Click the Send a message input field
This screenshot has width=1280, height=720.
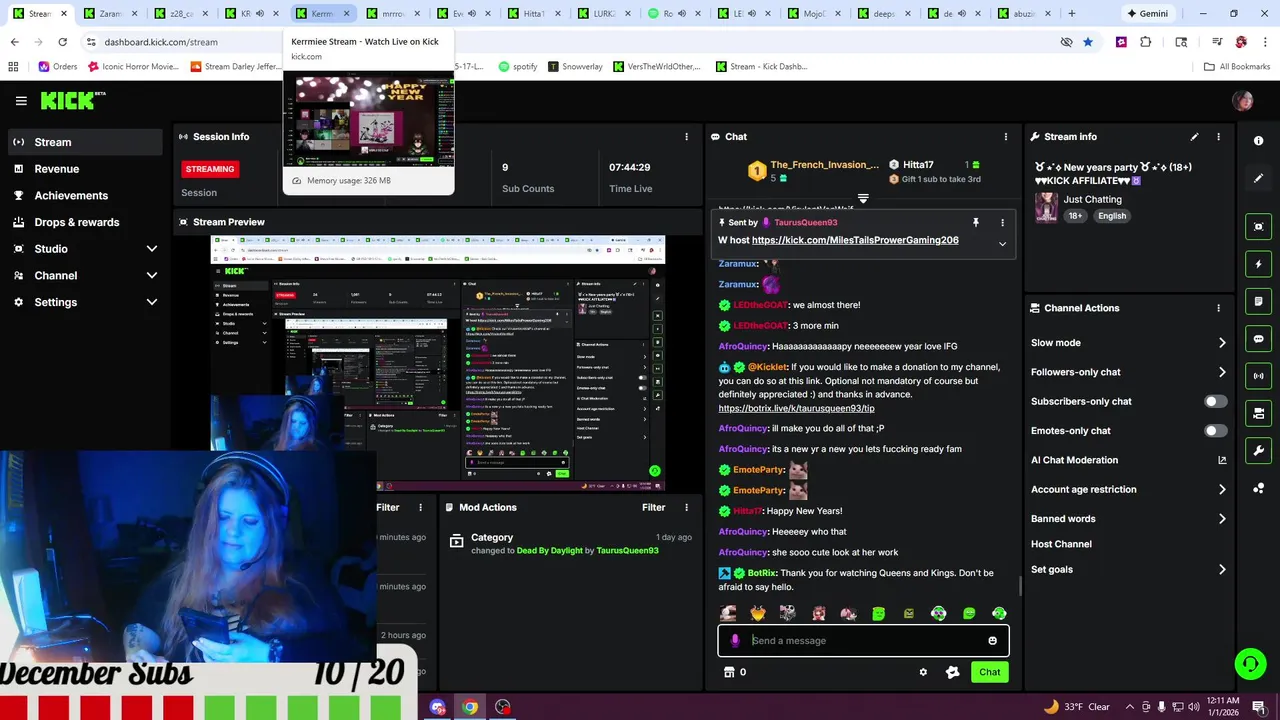pos(863,641)
